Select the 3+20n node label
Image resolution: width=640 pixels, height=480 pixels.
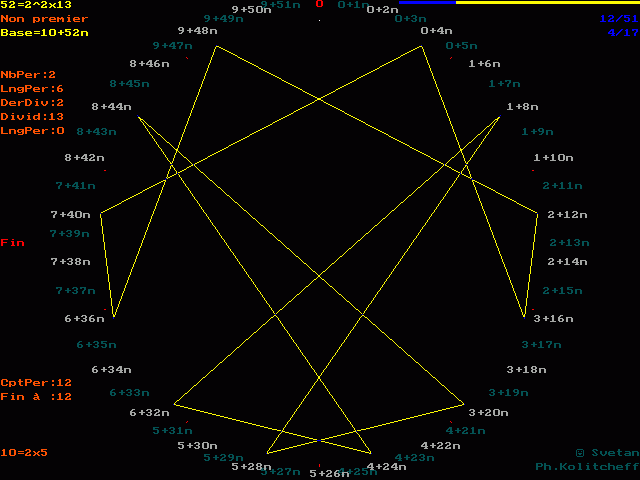pos(488,412)
